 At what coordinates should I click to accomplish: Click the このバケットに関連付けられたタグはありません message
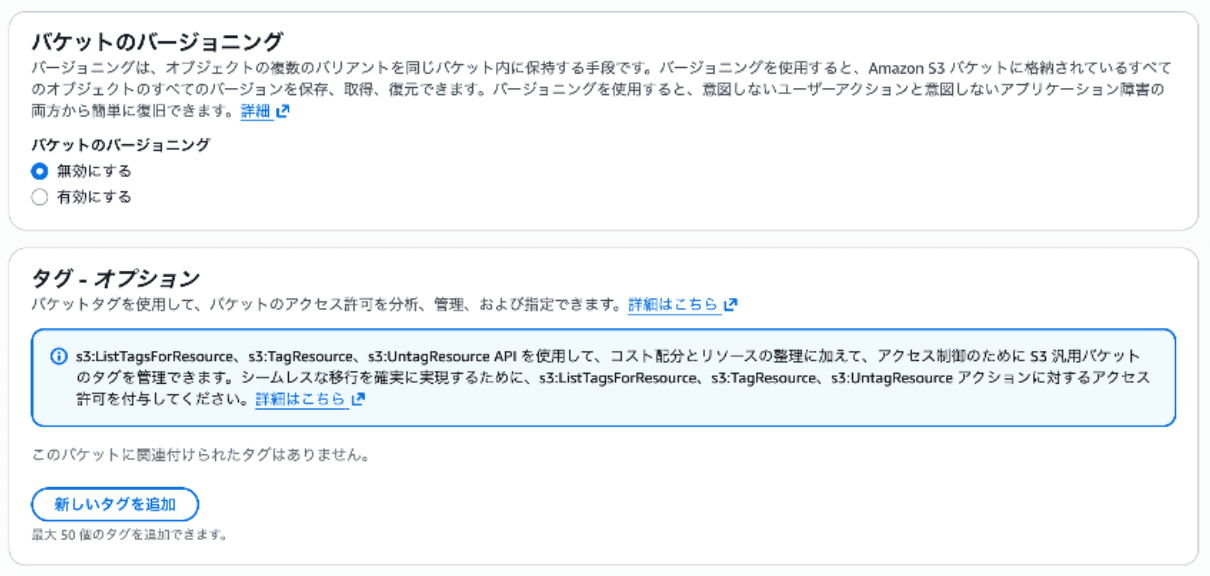201,456
